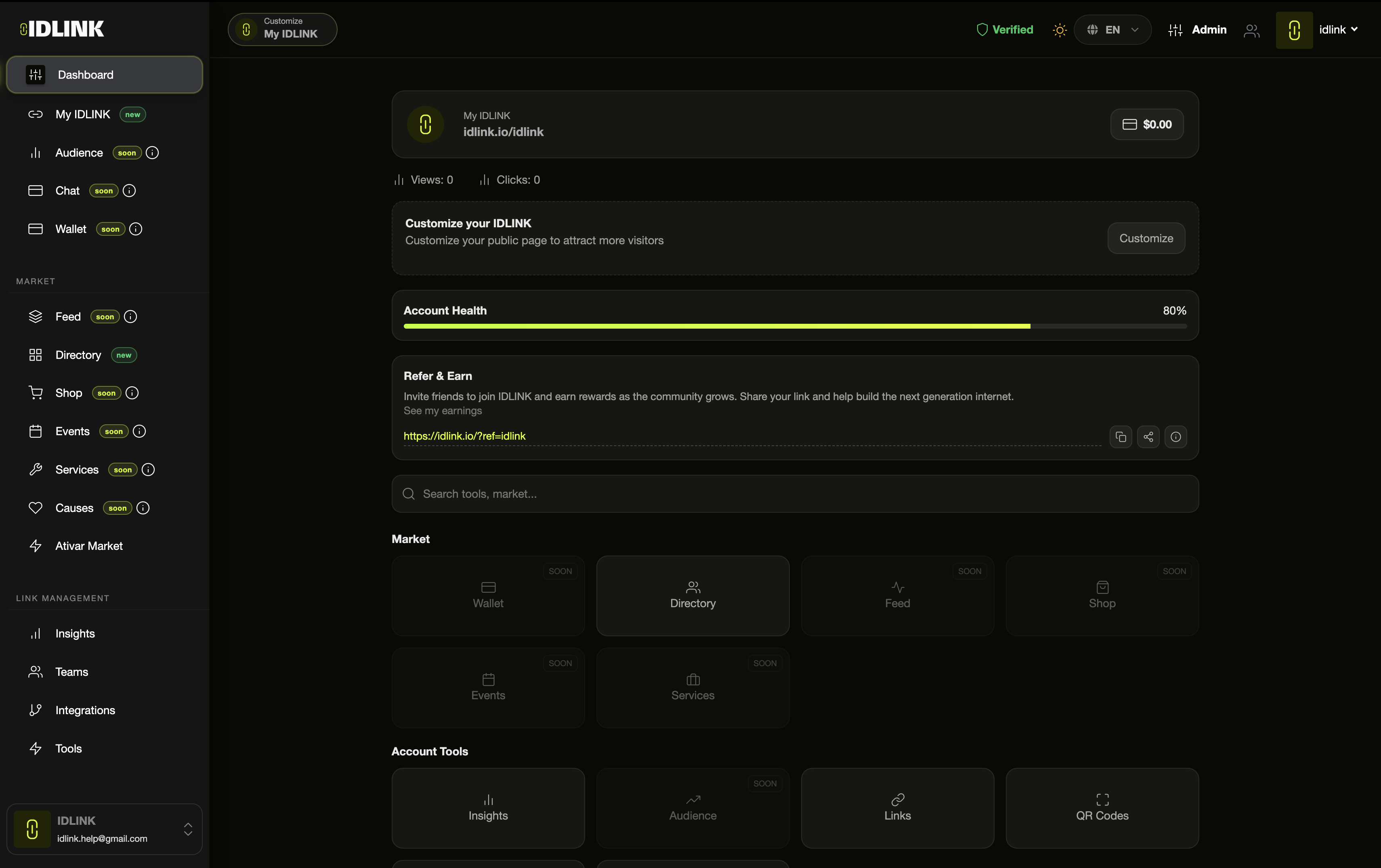
Task: Open idlink user account dropdown
Action: 1337,30
